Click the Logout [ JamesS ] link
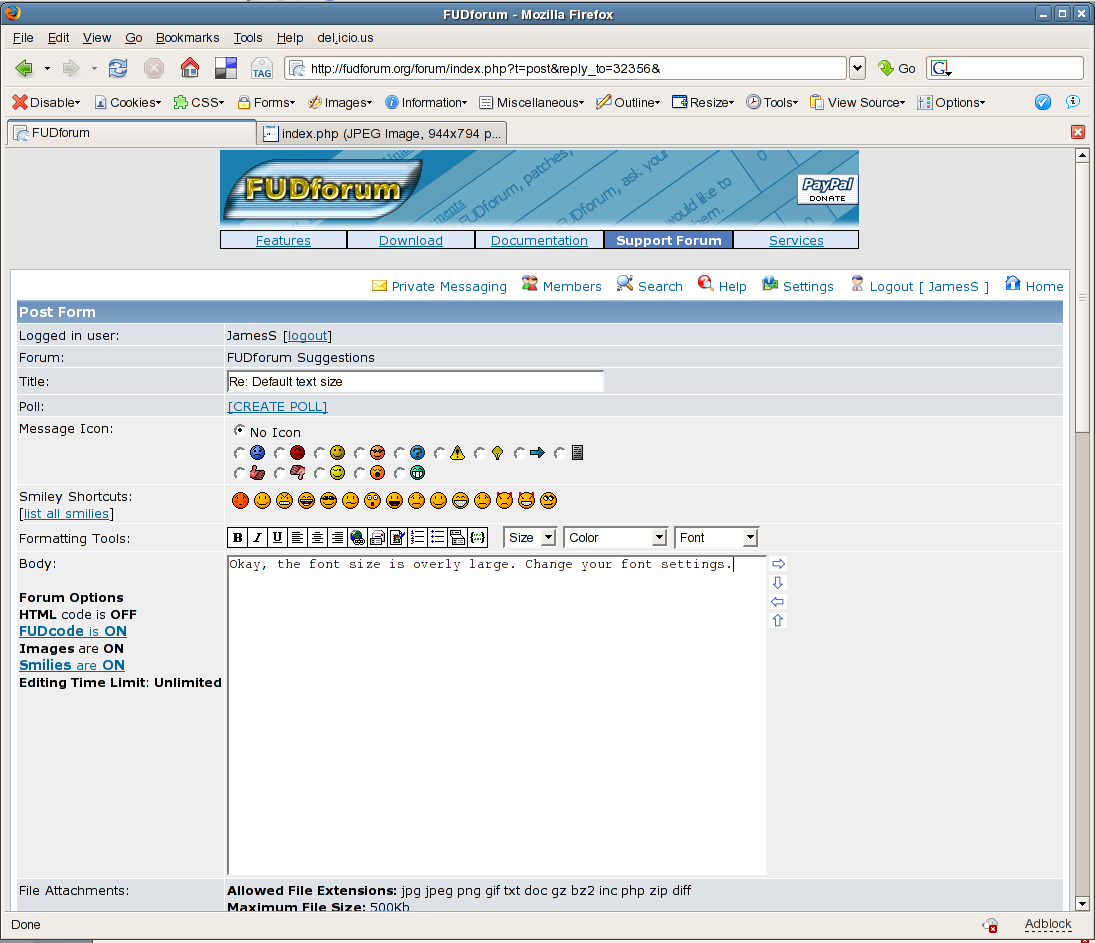Viewport: 1095px width, 943px height. coord(920,286)
